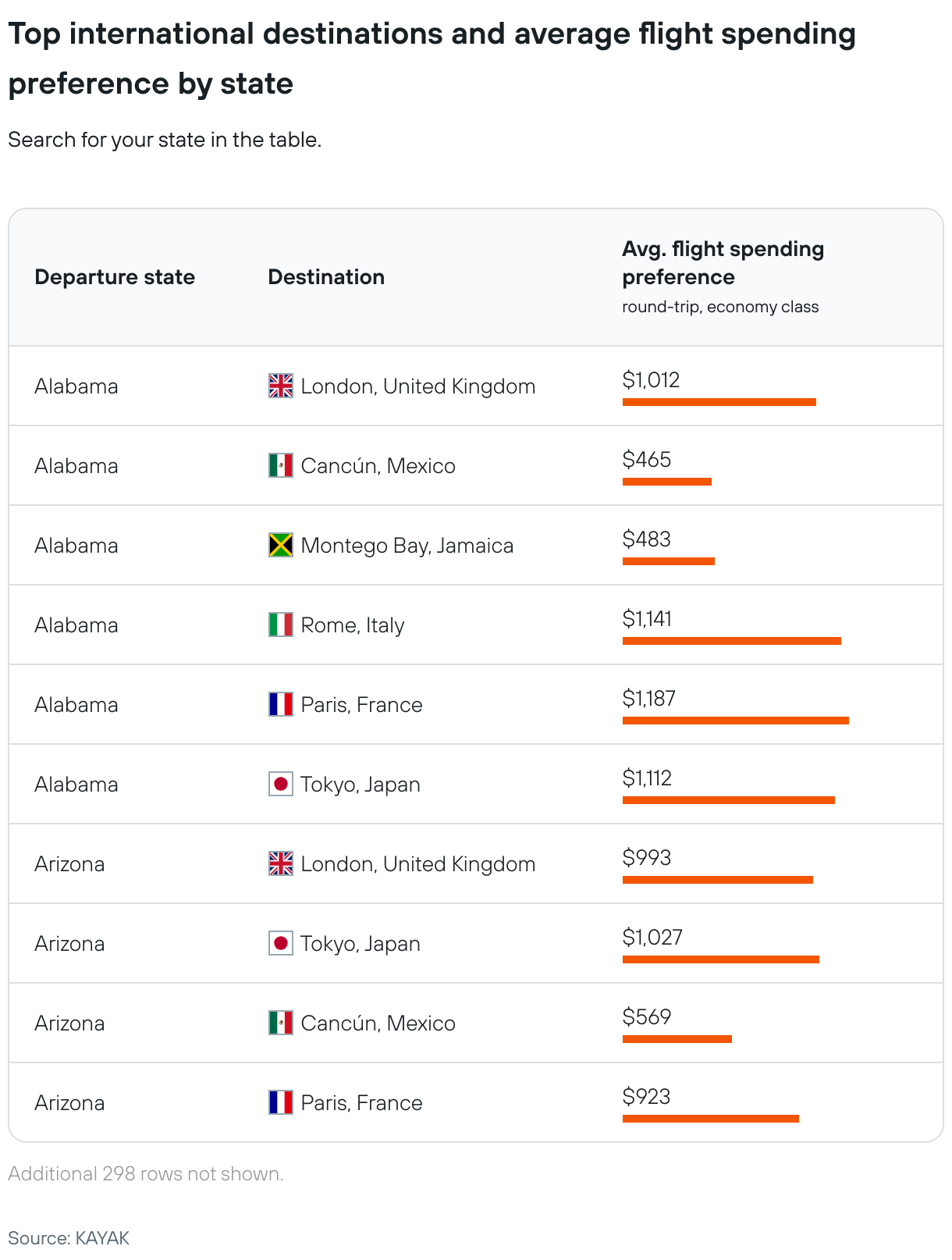Click the $1,012 price value
The image size is (952, 1260).
(x=651, y=380)
